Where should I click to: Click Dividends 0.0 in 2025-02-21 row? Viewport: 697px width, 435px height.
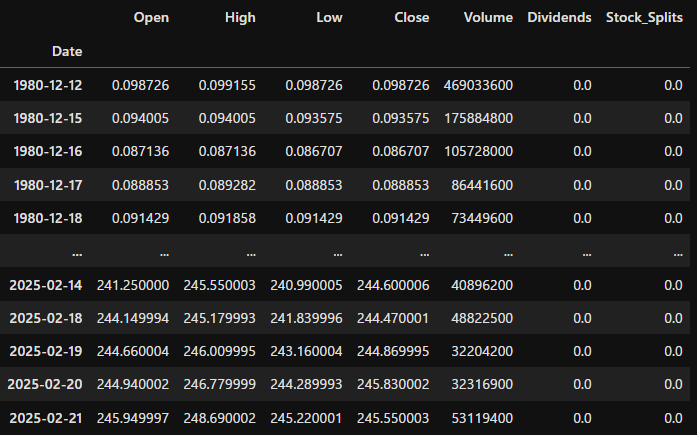coord(582,418)
